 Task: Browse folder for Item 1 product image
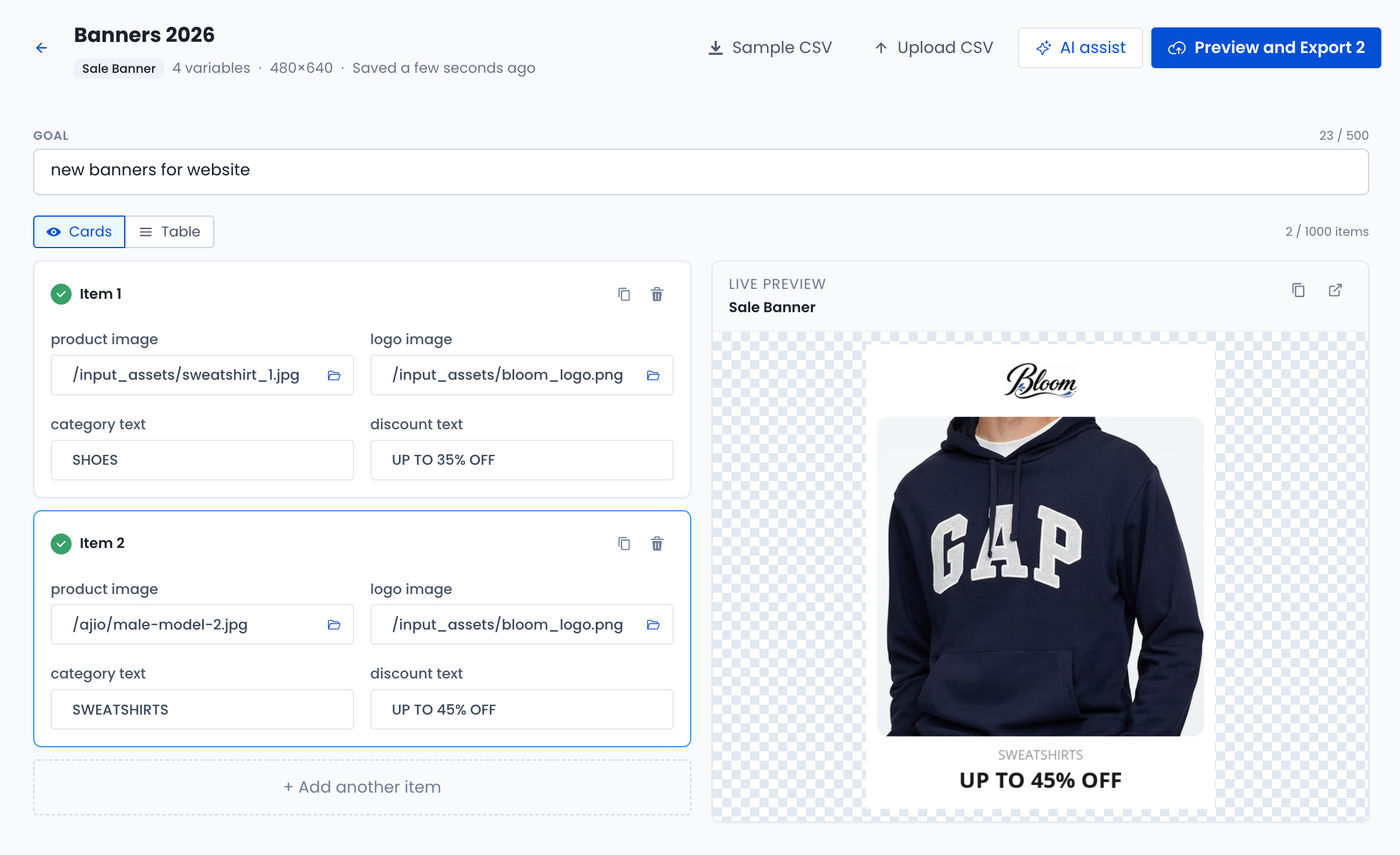click(x=334, y=375)
